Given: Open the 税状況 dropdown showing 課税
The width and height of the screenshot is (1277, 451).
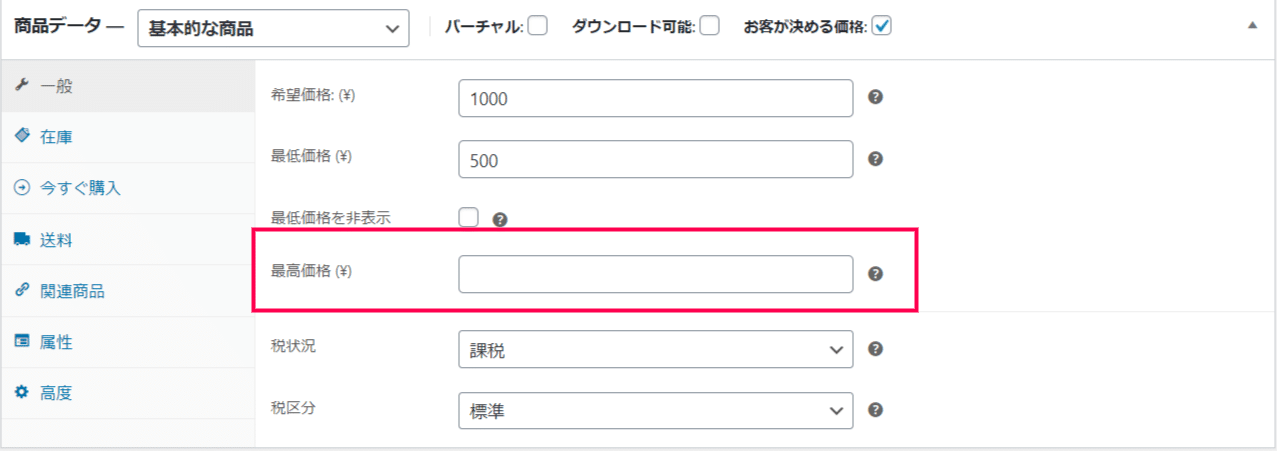Looking at the screenshot, I should 656,349.
